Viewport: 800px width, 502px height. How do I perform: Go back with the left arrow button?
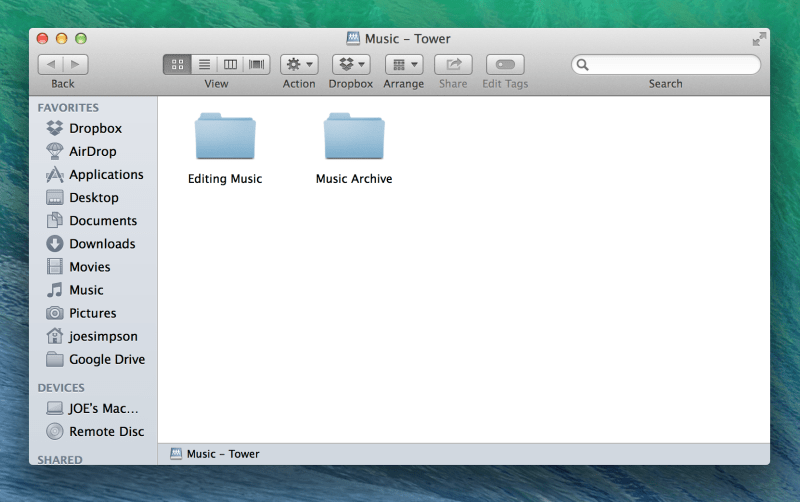point(51,64)
